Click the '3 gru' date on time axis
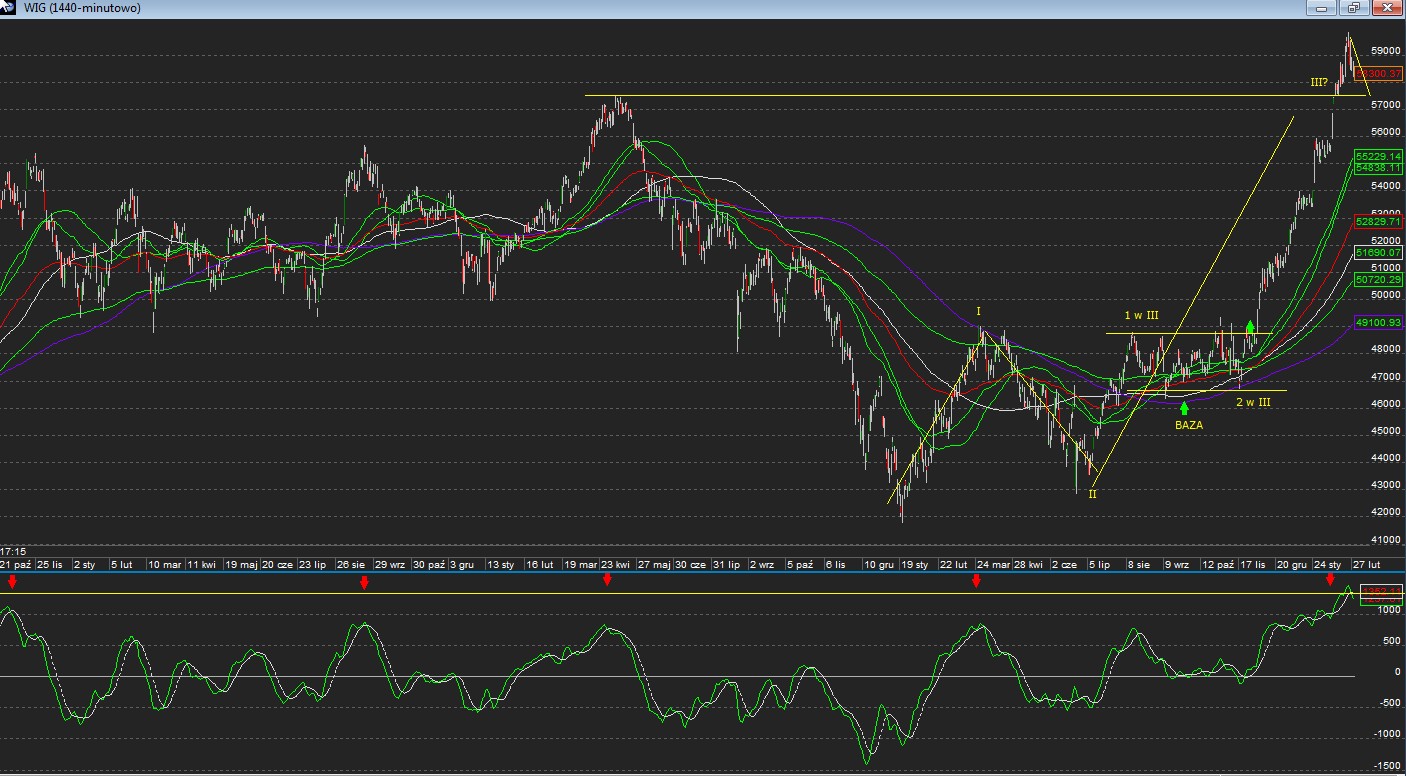This screenshot has height=776, width=1406. pos(462,565)
